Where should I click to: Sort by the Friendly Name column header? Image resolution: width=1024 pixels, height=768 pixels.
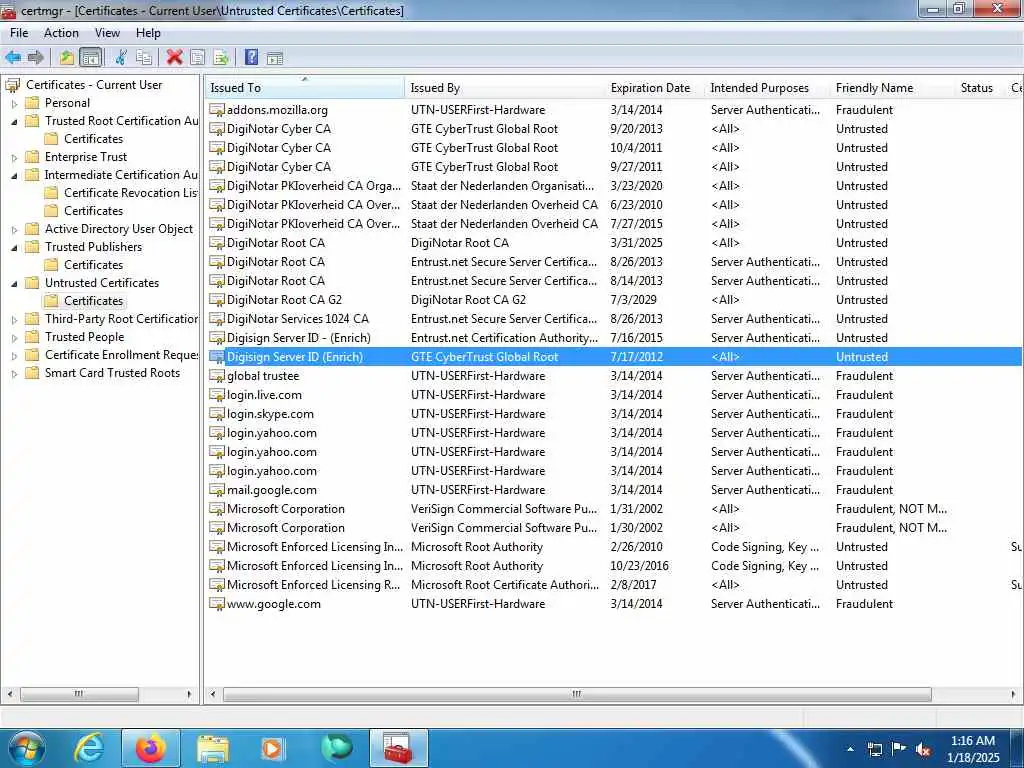(893, 88)
